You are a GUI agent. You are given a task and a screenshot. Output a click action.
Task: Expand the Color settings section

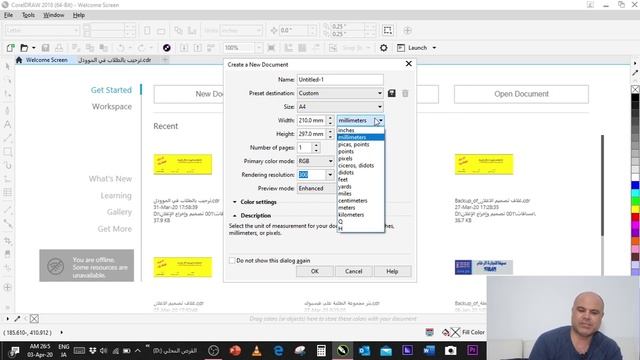point(235,202)
